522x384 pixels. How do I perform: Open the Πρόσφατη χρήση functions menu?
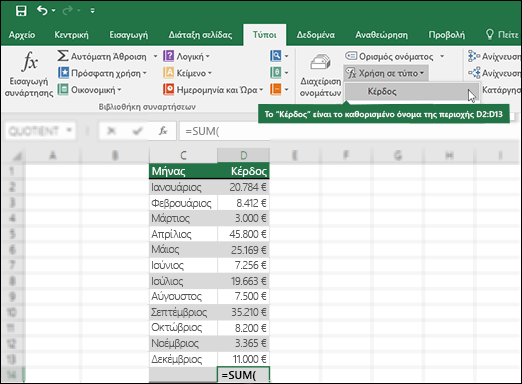tap(102, 73)
